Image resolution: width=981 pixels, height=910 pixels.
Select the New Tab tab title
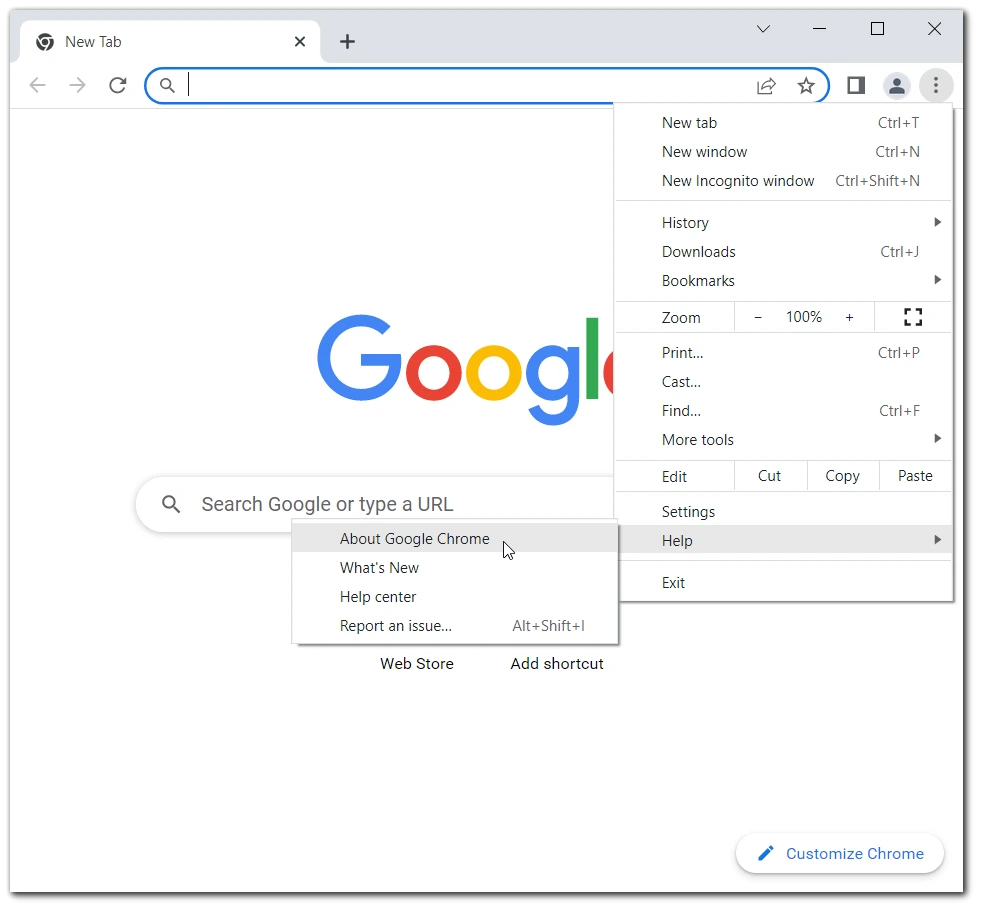[93, 42]
